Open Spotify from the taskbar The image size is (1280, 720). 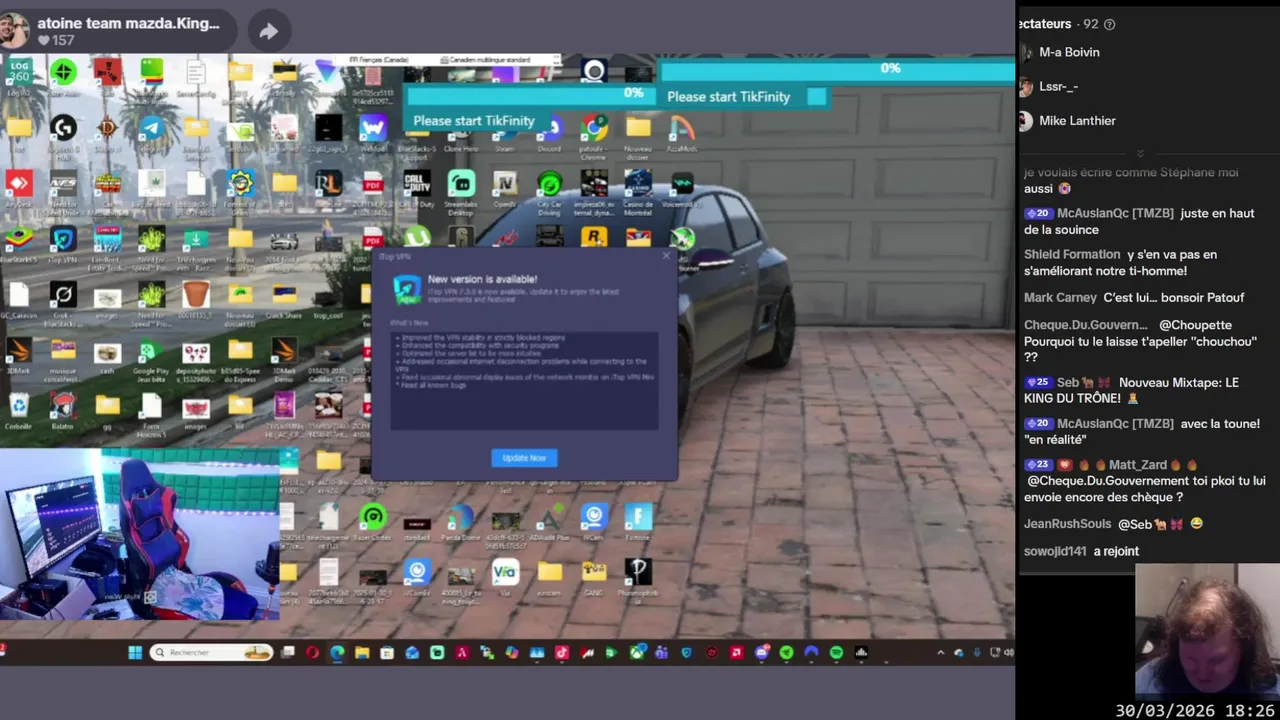(x=836, y=653)
